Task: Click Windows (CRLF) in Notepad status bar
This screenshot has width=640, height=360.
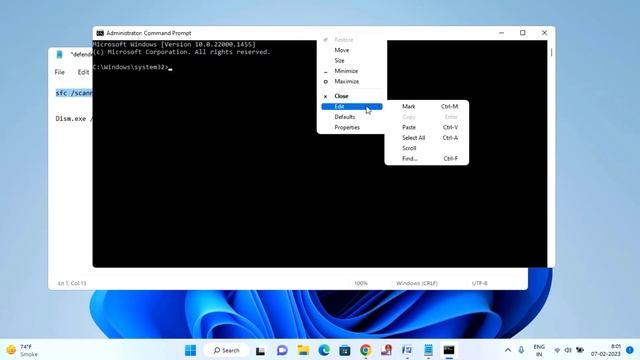Action: click(417, 283)
